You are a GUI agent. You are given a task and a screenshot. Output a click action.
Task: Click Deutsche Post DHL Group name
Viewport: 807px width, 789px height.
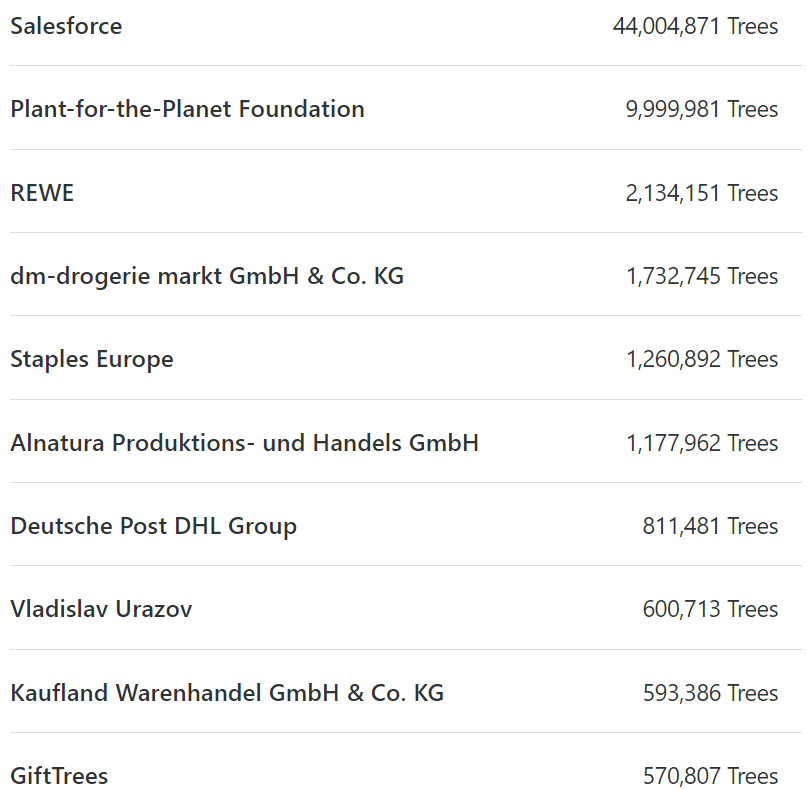153,527
